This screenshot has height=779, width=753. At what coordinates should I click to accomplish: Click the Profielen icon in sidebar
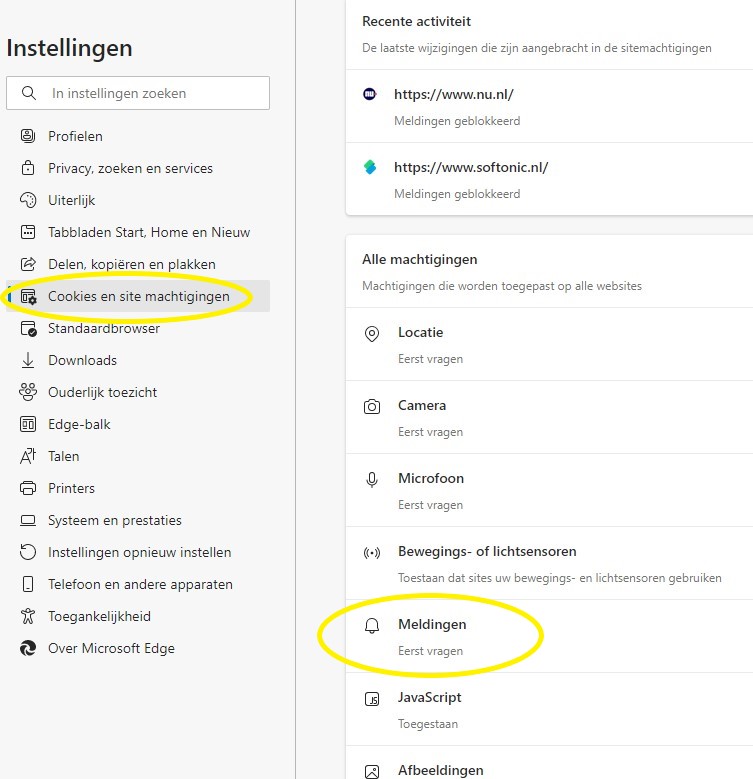pos(28,136)
